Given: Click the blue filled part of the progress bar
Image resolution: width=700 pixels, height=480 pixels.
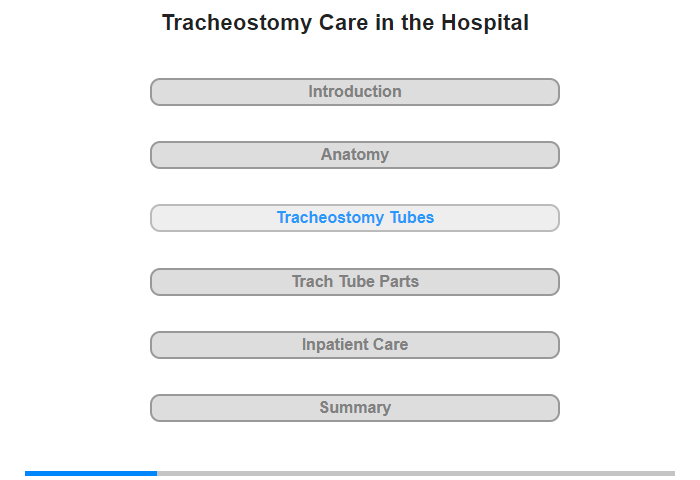Looking at the screenshot, I should (90, 473).
